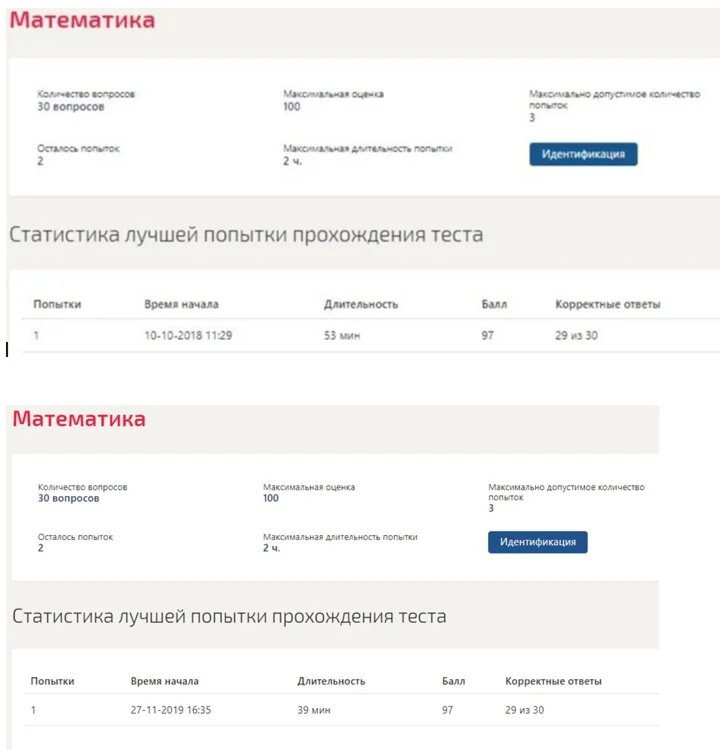The image size is (720, 750).
Task: Click the Длительность header in the upper table
Action: tap(361, 304)
